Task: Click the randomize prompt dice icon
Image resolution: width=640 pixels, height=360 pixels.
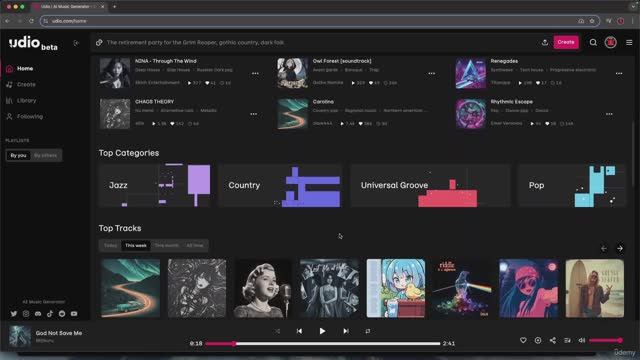Action: (99, 42)
